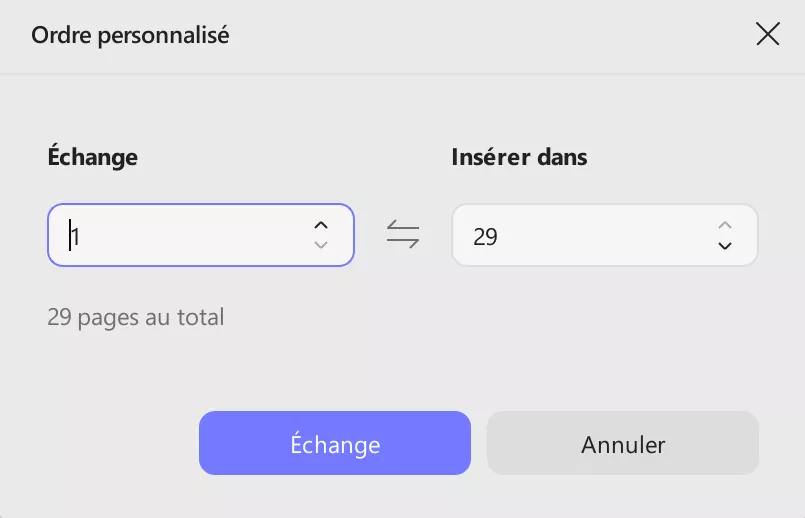The width and height of the screenshot is (805, 518).
Task: Click the Ordre personnalisé title text
Action: click(x=130, y=36)
